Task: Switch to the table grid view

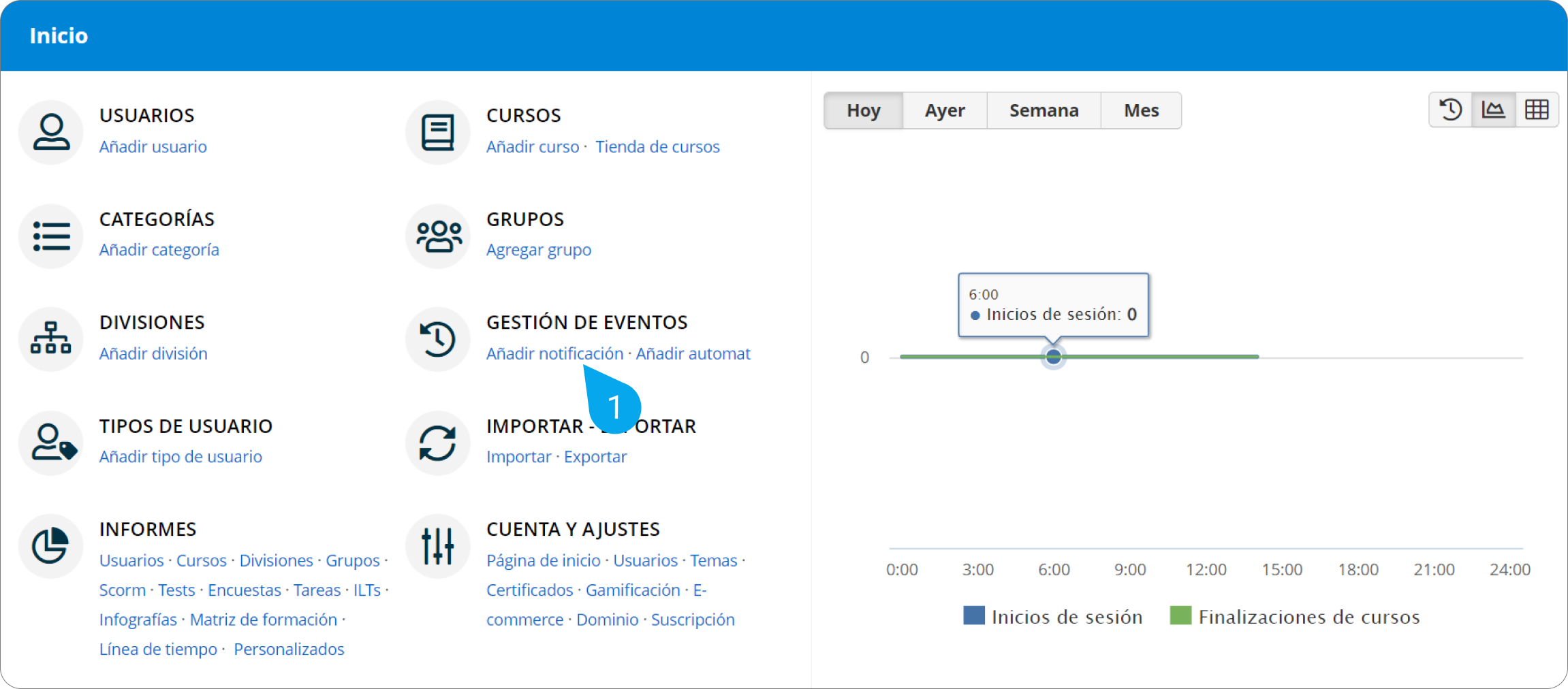Action: [1536, 110]
